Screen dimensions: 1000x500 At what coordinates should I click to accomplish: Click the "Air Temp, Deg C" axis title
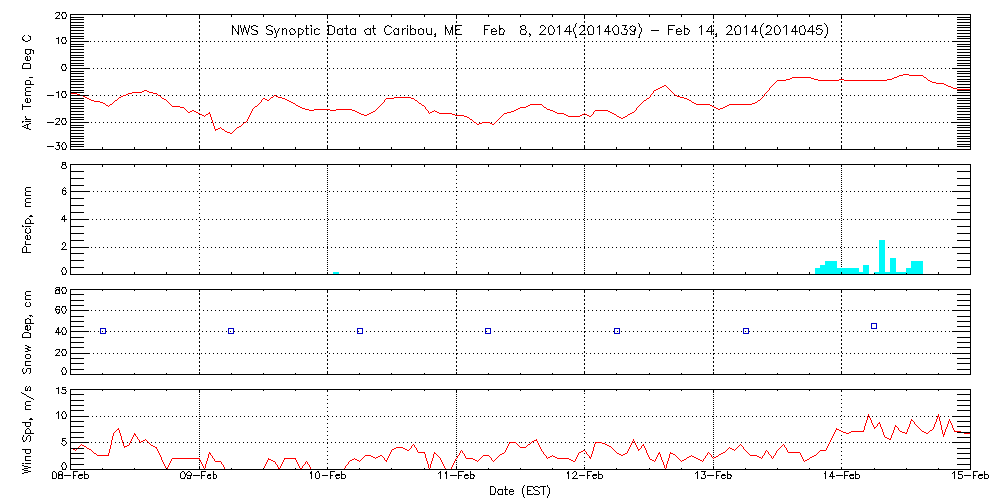(28, 82)
